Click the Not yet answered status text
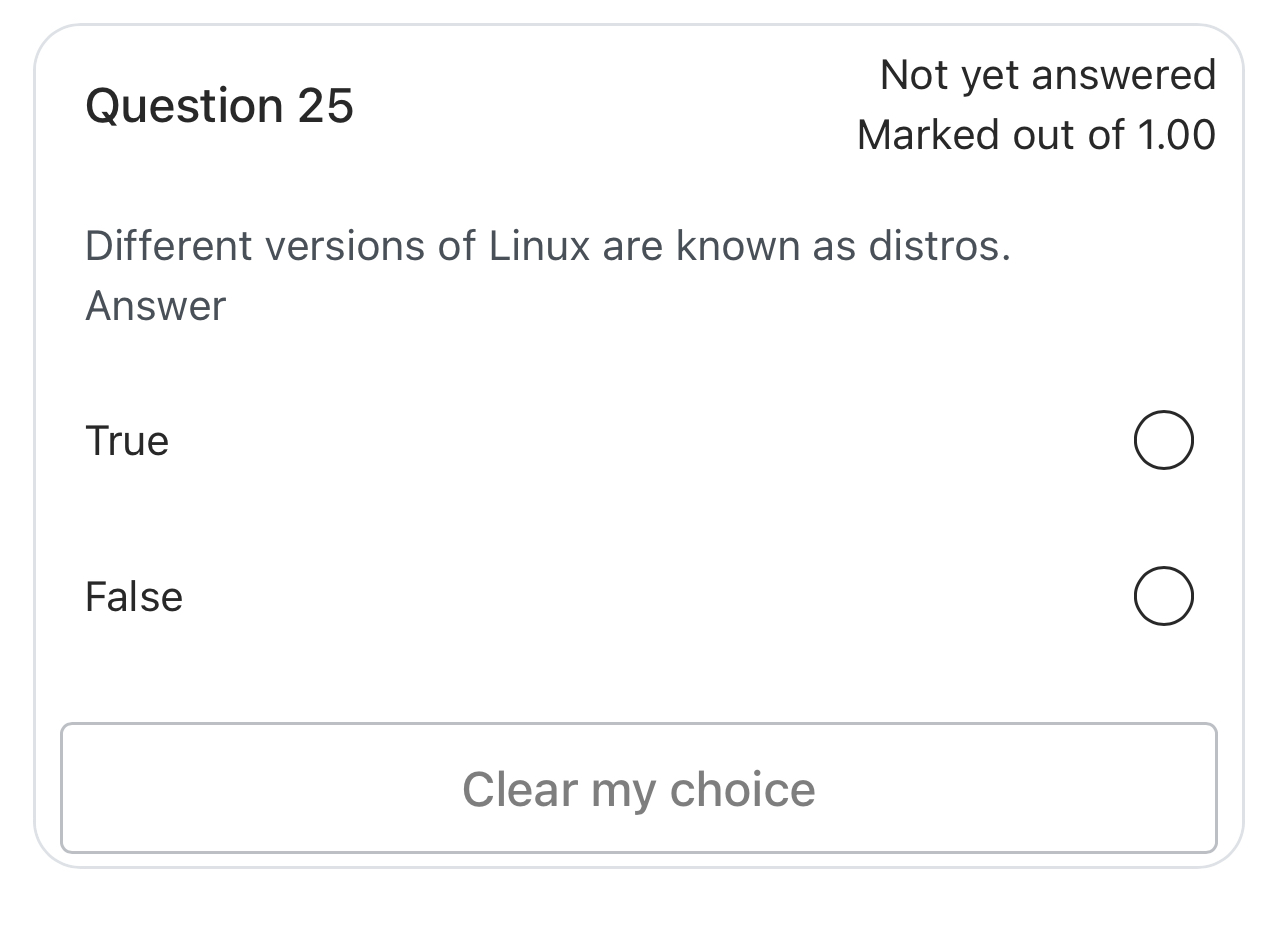Viewport: 1280px width, 938px height. coord(1048,75)
